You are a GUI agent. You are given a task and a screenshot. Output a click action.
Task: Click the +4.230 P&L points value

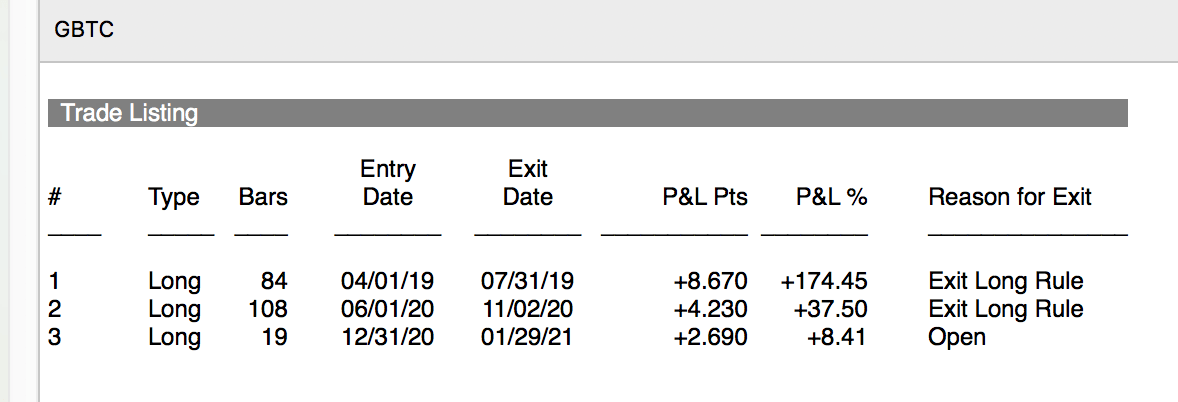[x=710, y=309]
